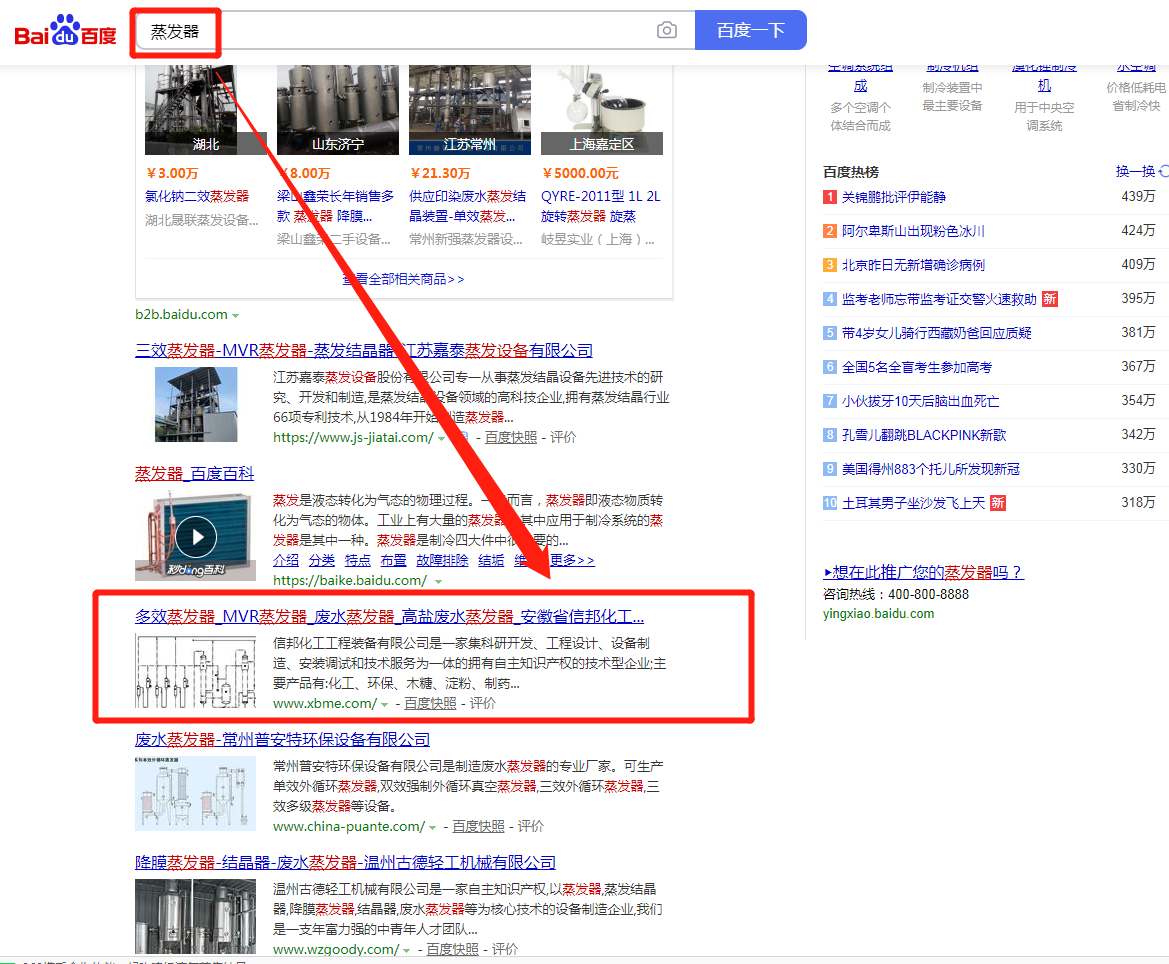Click 评价 beside the china-puante.com result

click(531, 827)
